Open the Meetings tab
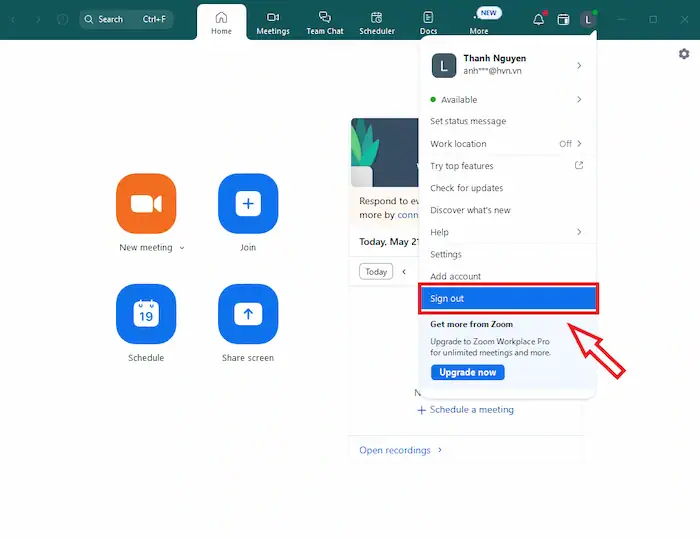 click(x=273, y=22)
